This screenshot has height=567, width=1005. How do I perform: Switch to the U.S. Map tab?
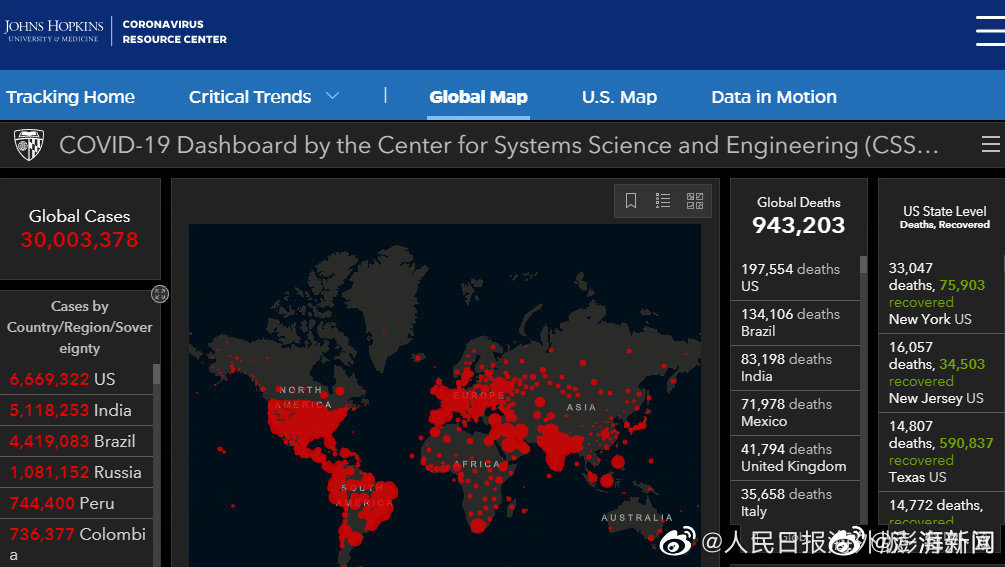tap(619, 97)
